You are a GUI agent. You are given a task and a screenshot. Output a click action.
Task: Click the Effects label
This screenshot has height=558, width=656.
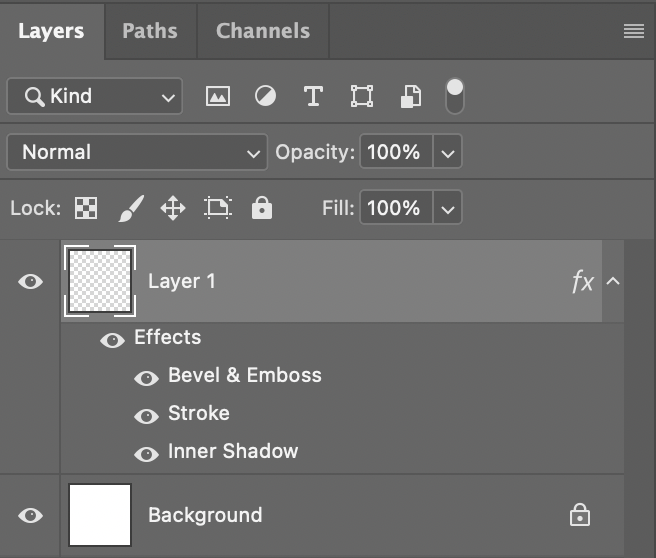click(168, 337)
